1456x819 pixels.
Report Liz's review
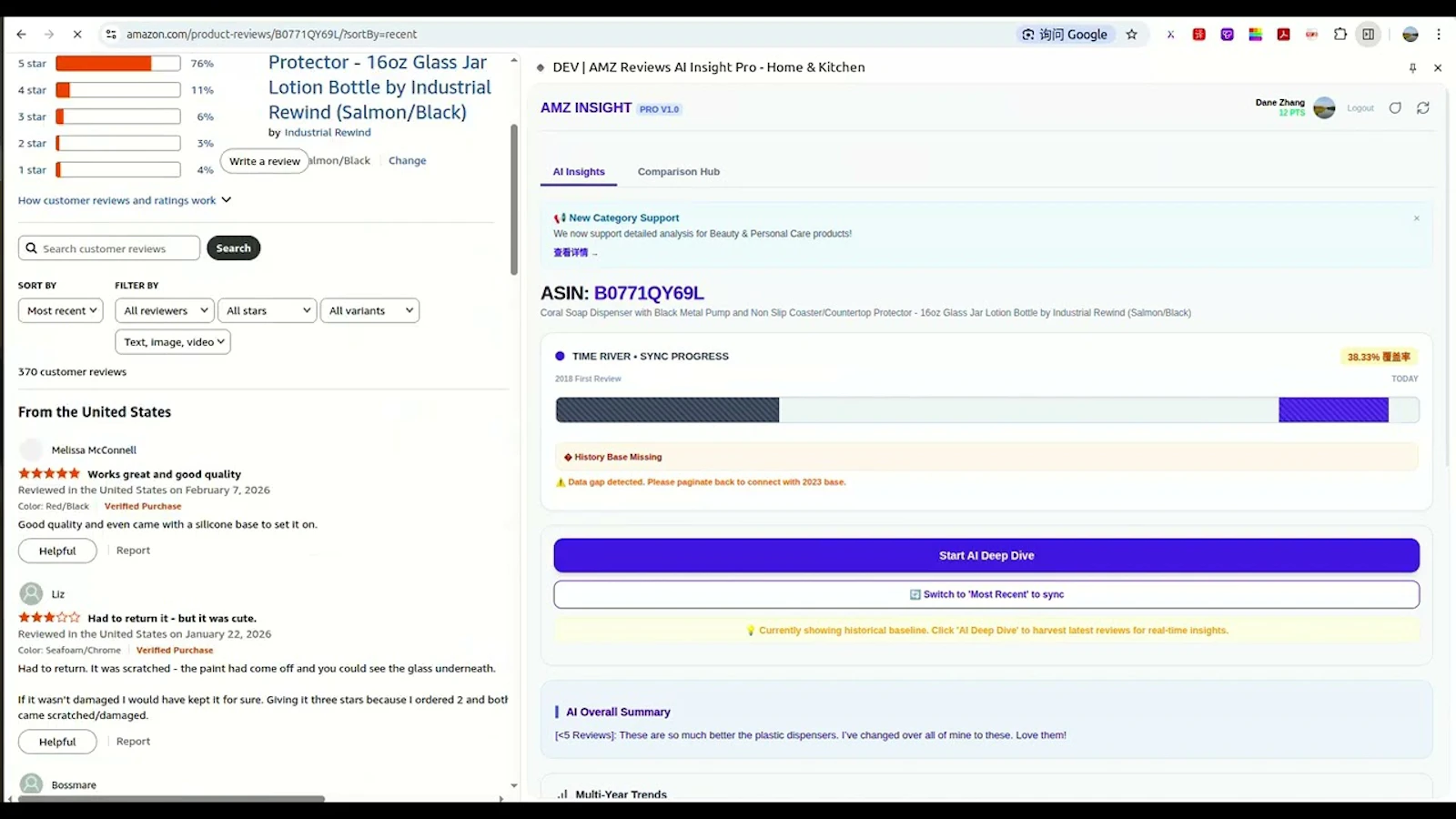[133, 742]
